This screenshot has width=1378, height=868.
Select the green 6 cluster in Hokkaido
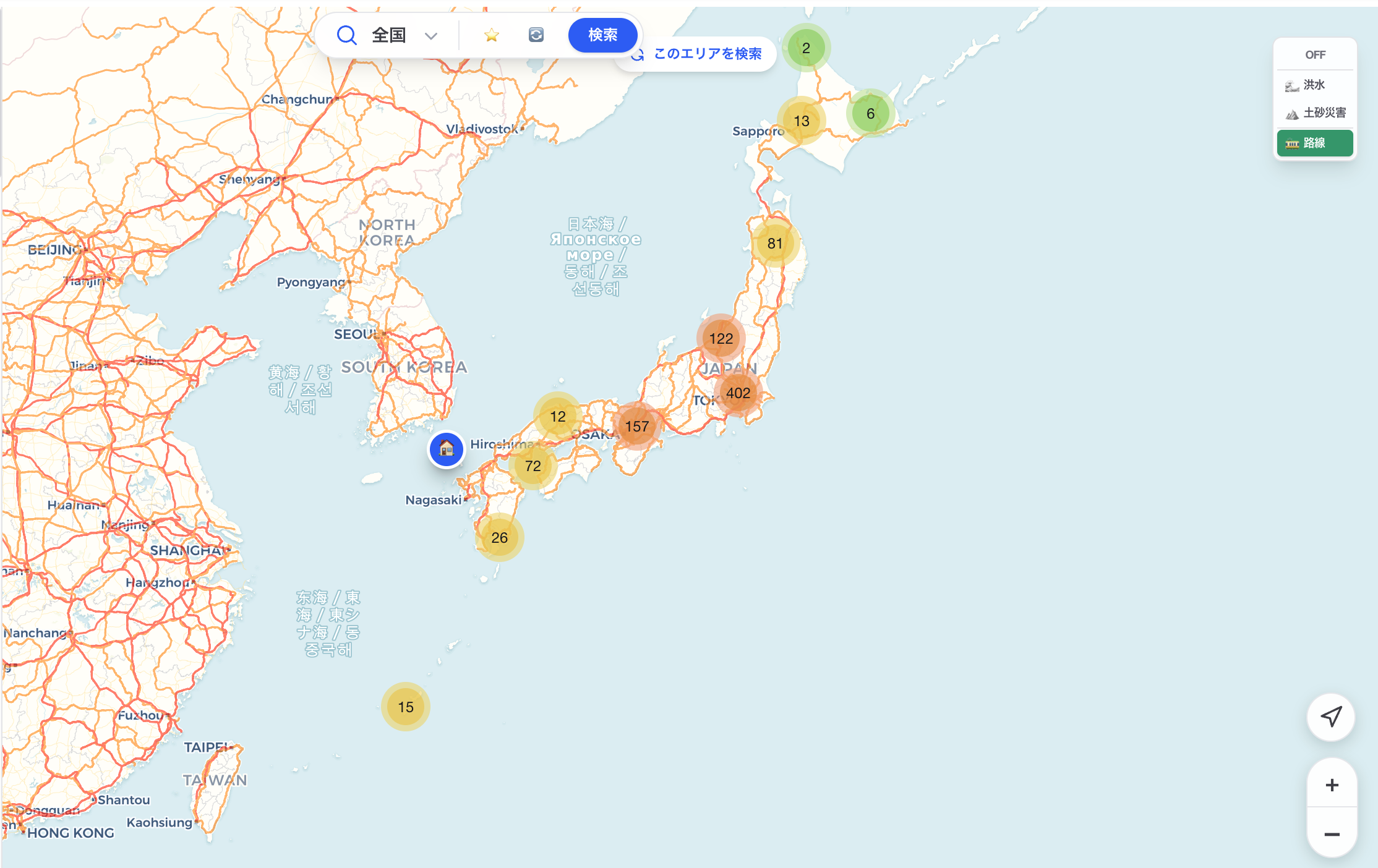(x=870, y=114)
